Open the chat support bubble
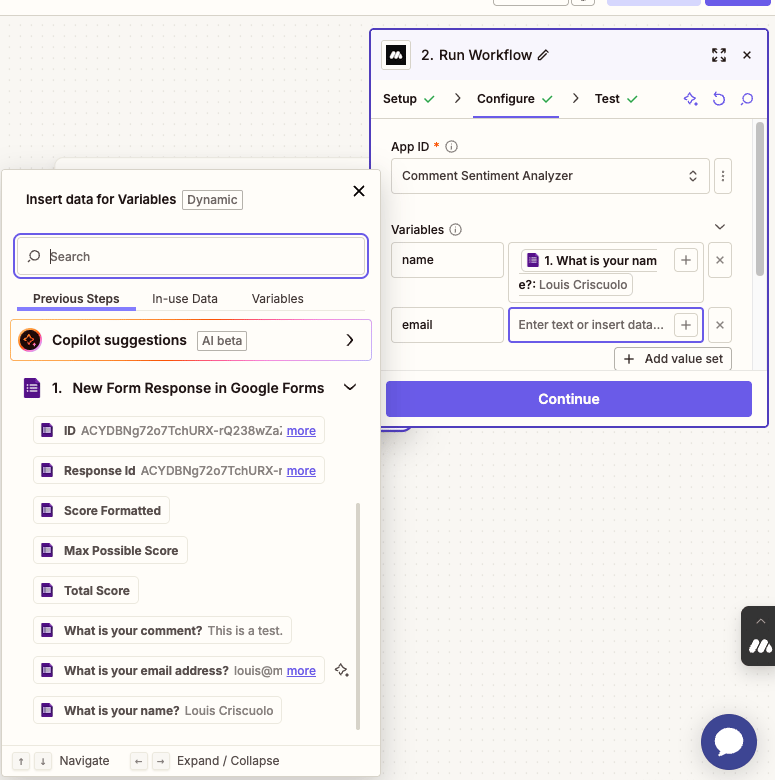The height and width of the screenshot is (780, 775). pyautogui.click(x=729, y=742)
